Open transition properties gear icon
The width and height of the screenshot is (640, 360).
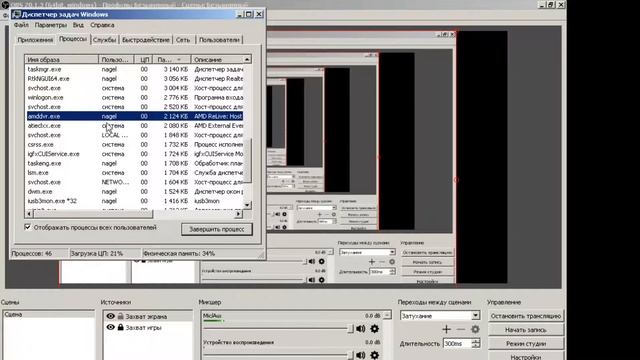[x=475, y=329]
